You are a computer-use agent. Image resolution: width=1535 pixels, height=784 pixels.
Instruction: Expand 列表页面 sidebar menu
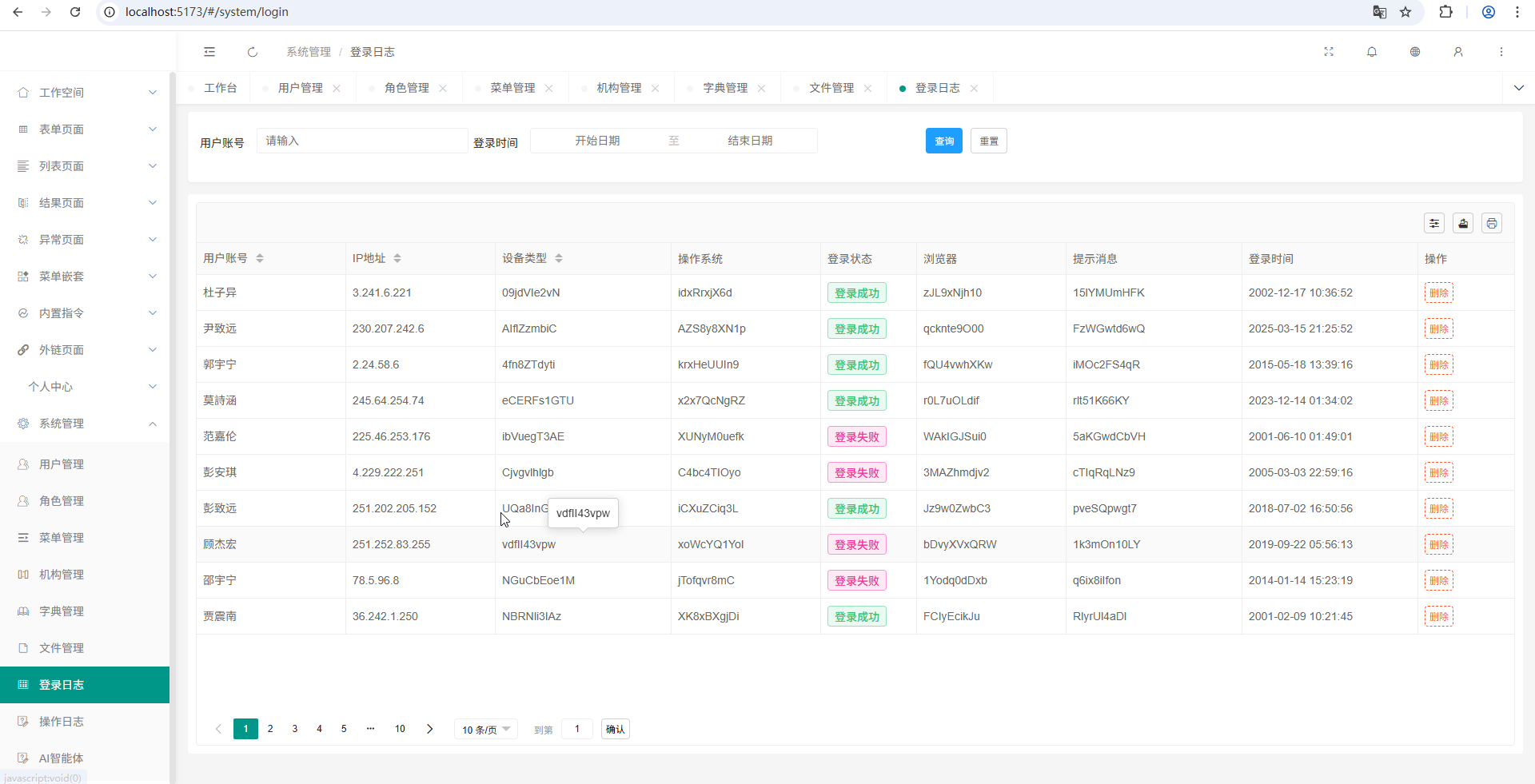[x=85, y=166]
